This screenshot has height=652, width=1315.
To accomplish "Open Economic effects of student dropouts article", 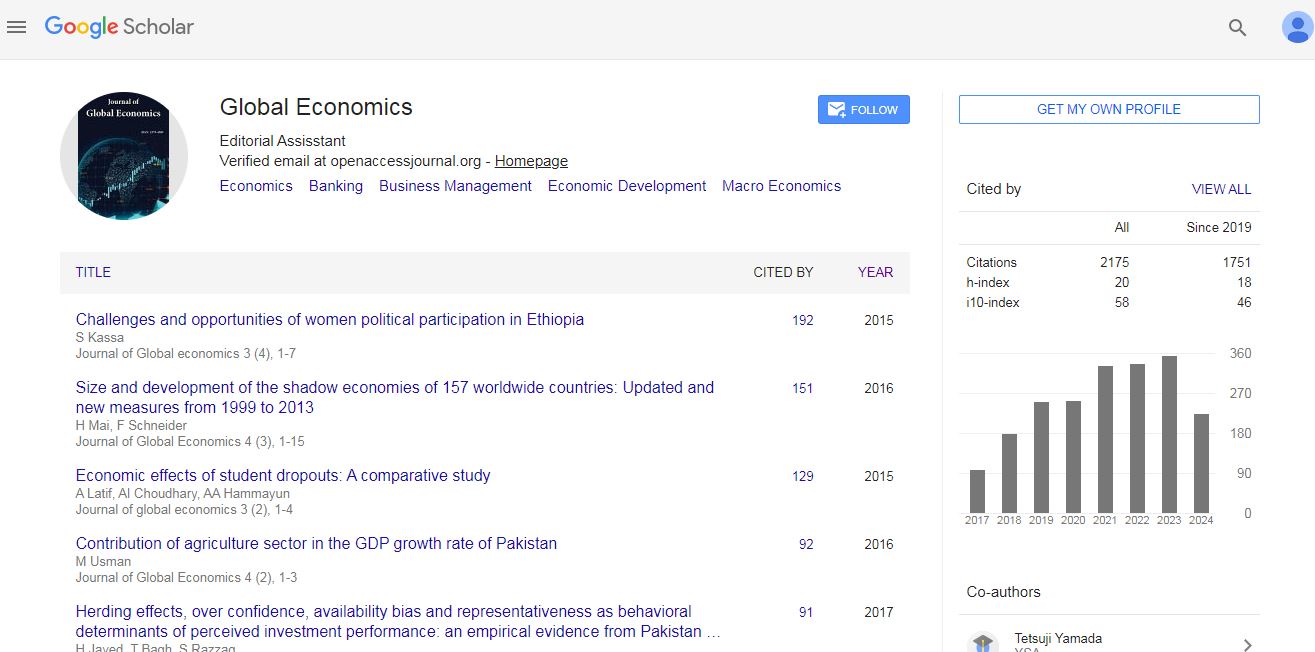I will pyautogui.click(x=283, y=476).
